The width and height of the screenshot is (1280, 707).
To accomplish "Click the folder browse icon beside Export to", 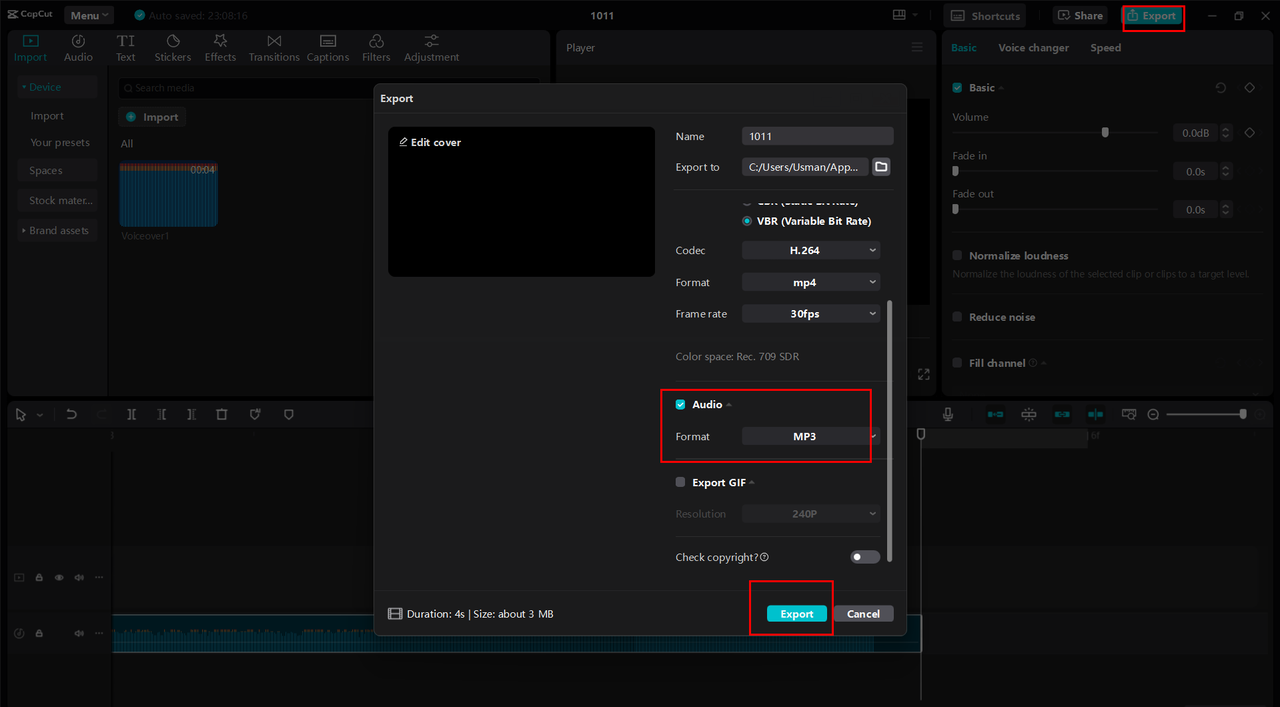I will 881,167.
